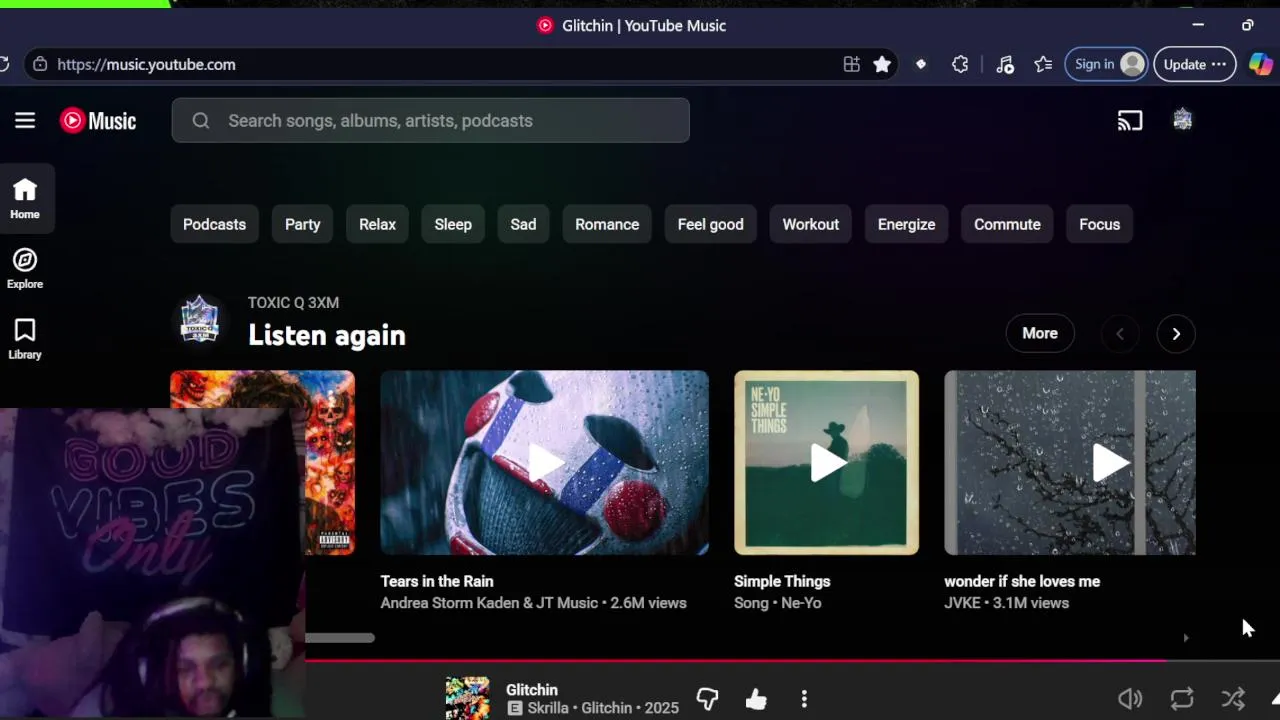
Task: Click the More button in Listen again
Action: (1040, 333)
